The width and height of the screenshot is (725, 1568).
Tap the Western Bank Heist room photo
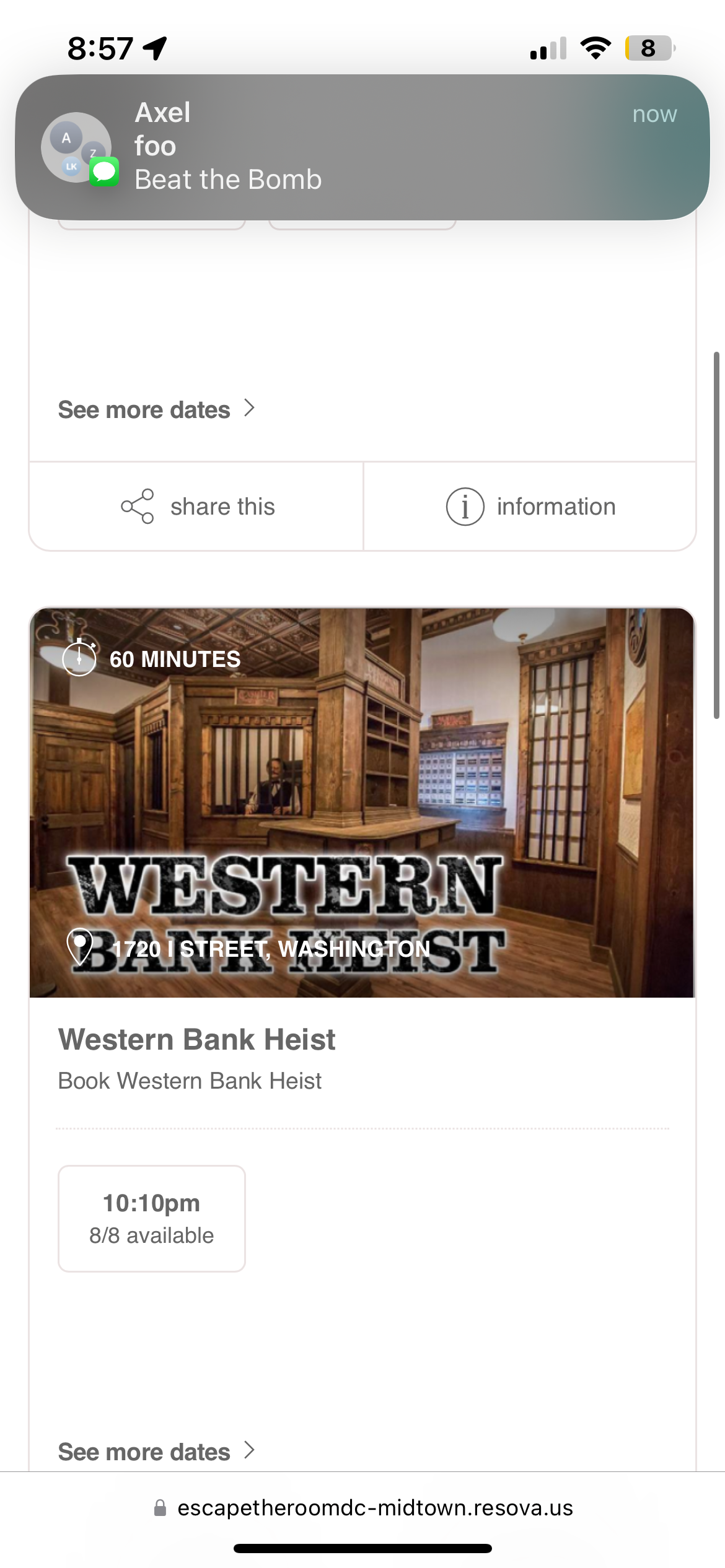pos(362,803)
